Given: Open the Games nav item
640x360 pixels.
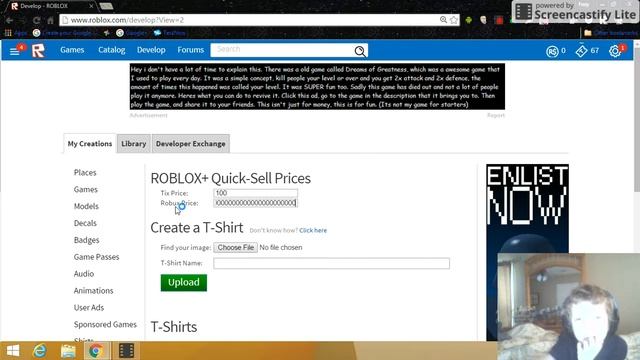Looking at the screenshot, I should [72, 50].
